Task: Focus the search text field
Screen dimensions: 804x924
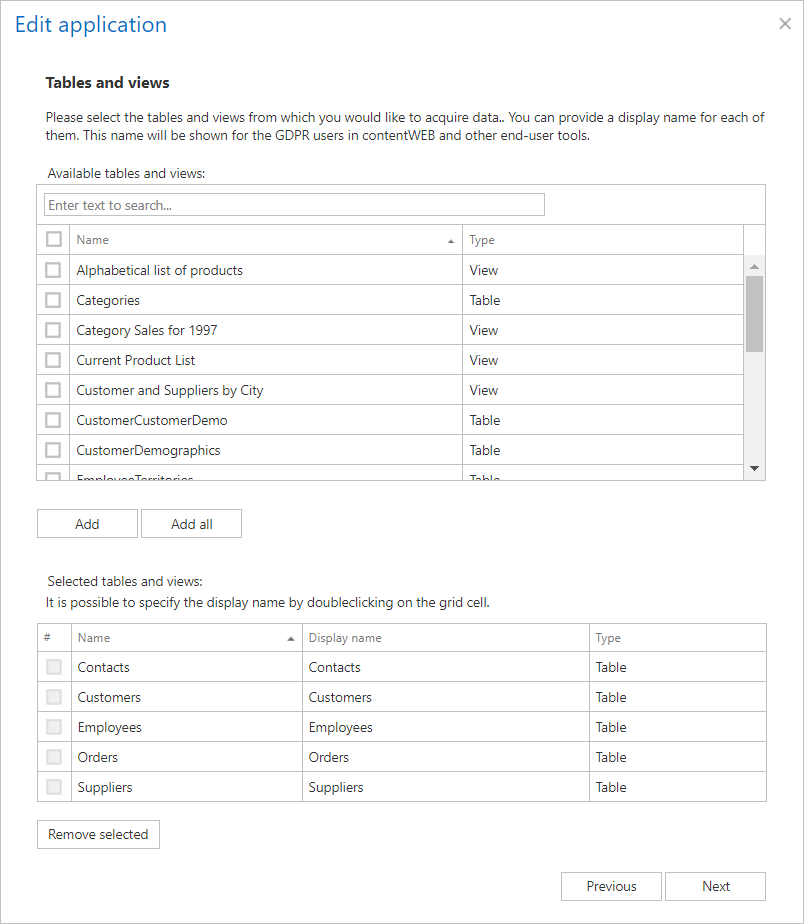Action: (x=294, y=205)
